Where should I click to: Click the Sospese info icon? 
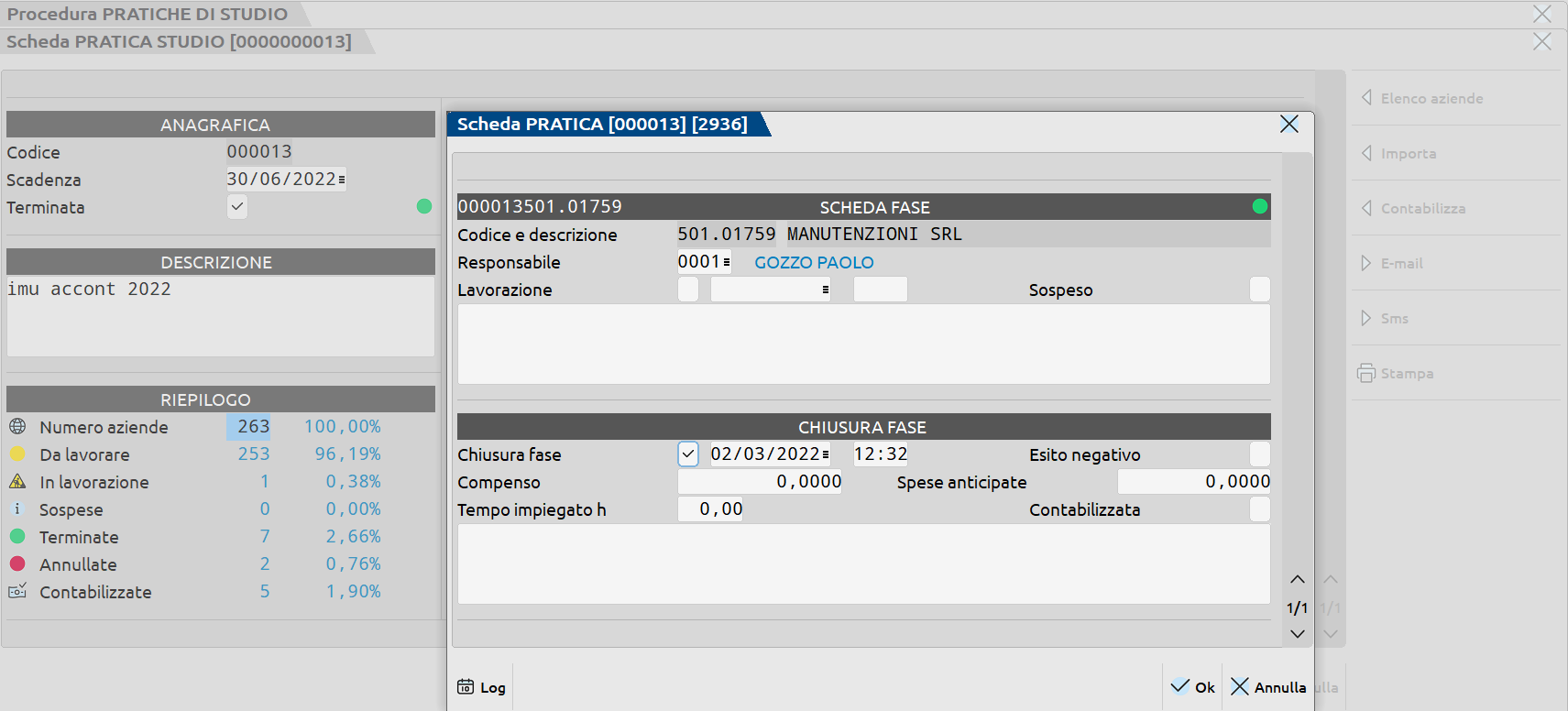[17, 509]
